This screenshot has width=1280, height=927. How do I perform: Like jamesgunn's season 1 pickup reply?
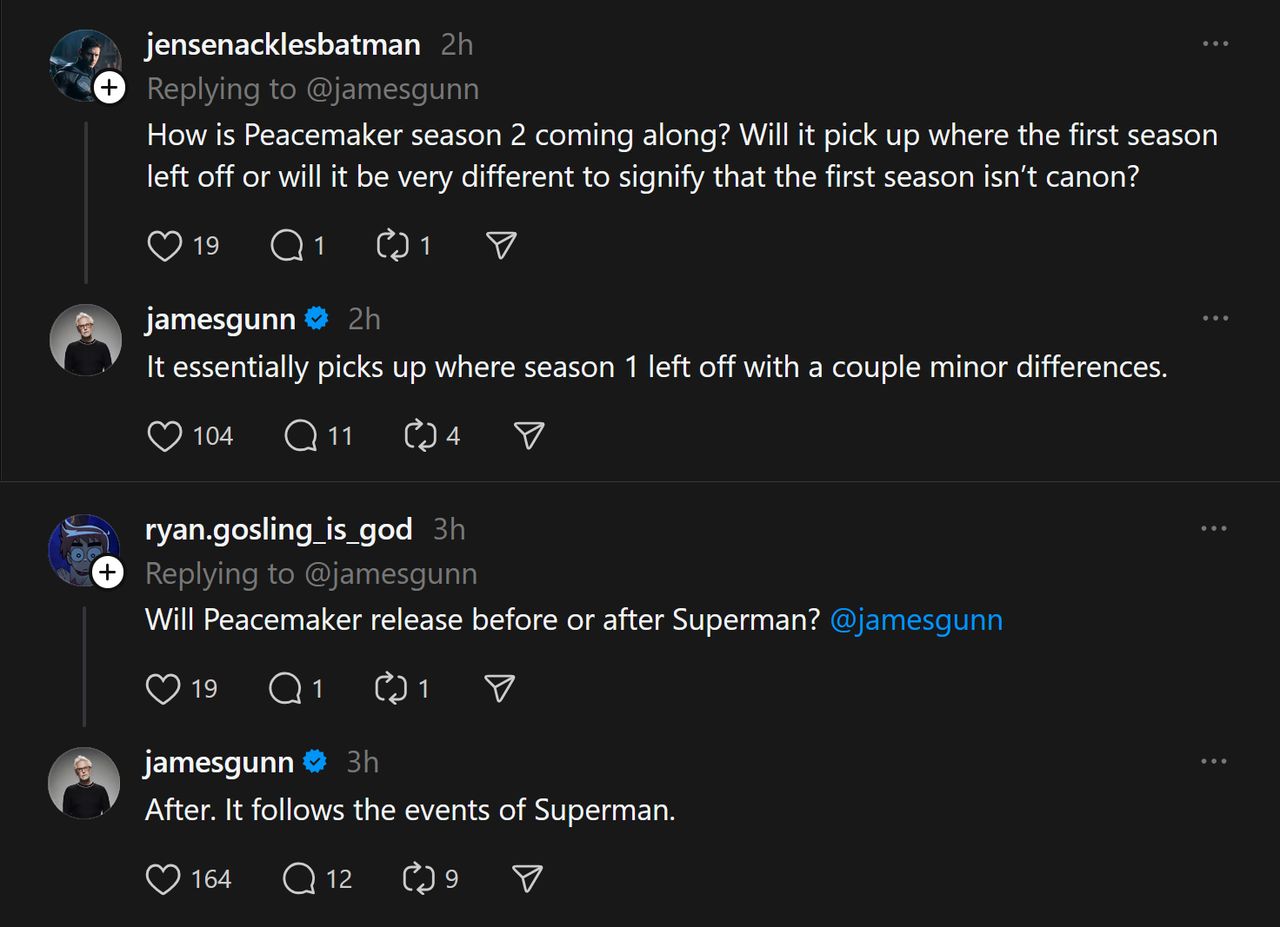click(x=165, y=436)
